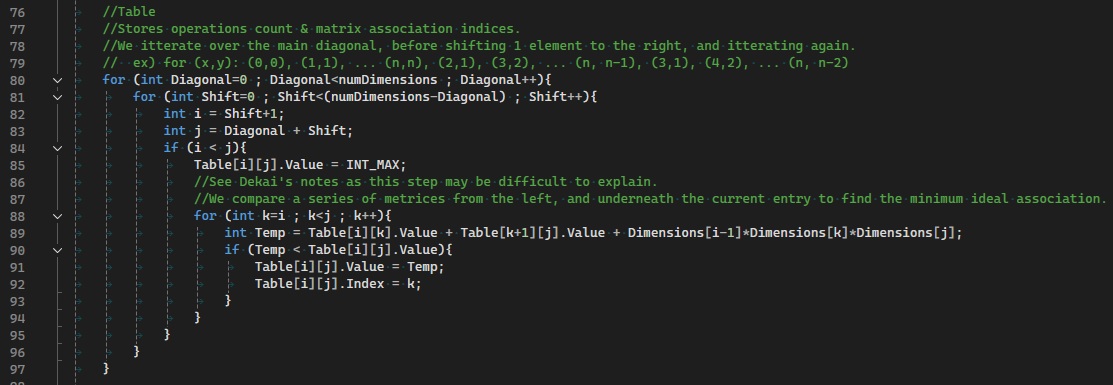
Task: Fold the if (Temp < ...) block at line 90
Action: (x=58, y=251)
